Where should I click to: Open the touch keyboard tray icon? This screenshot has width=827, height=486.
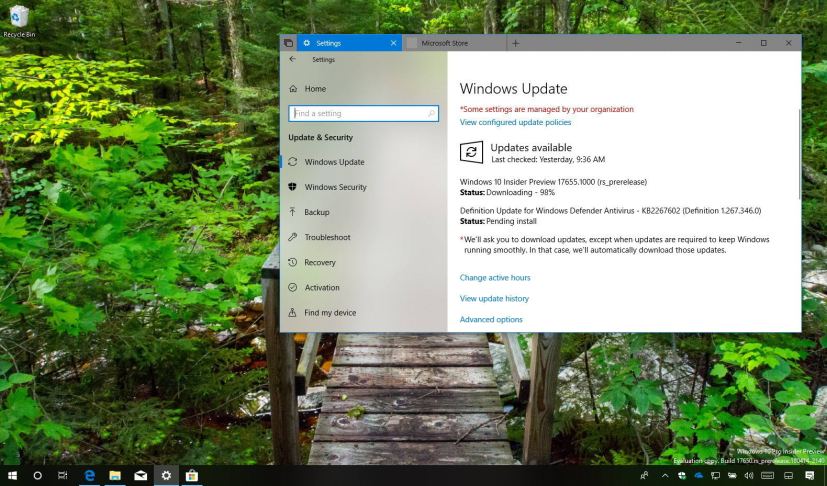coord(767,475)
